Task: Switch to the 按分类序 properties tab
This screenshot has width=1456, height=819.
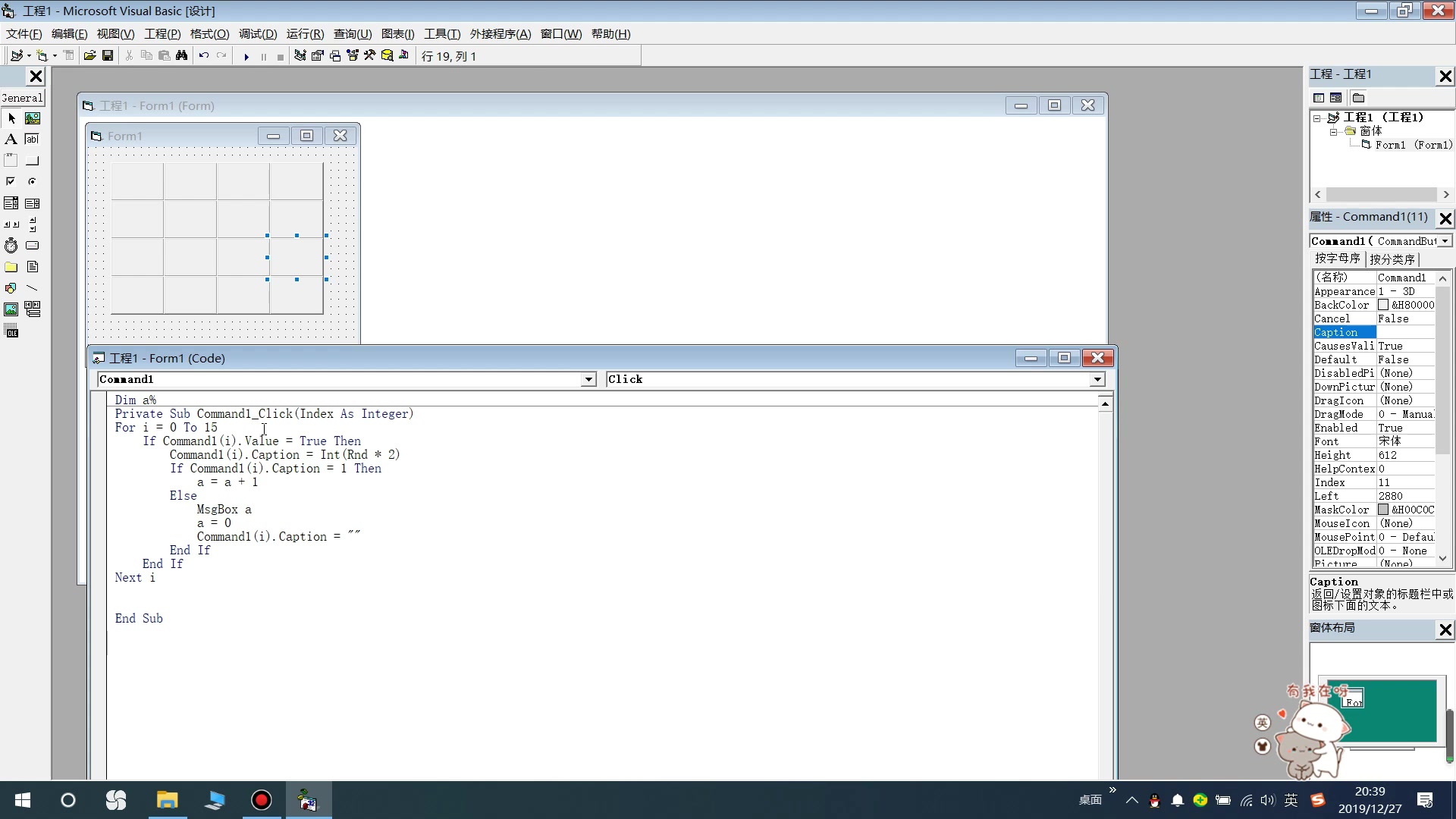Action: tap(1392, 259)
